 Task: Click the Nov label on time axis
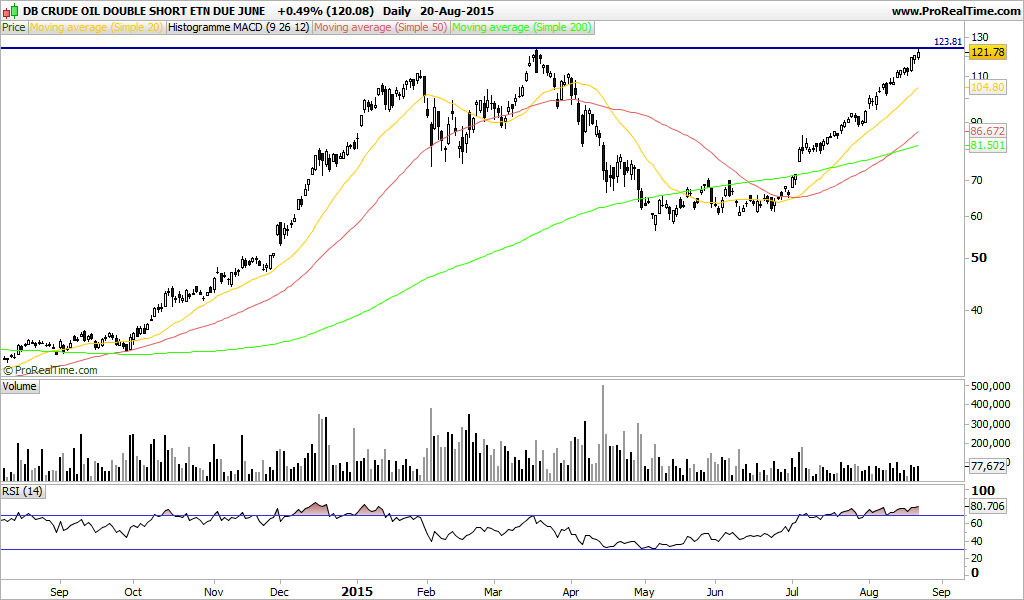click(x=214, y=592)
